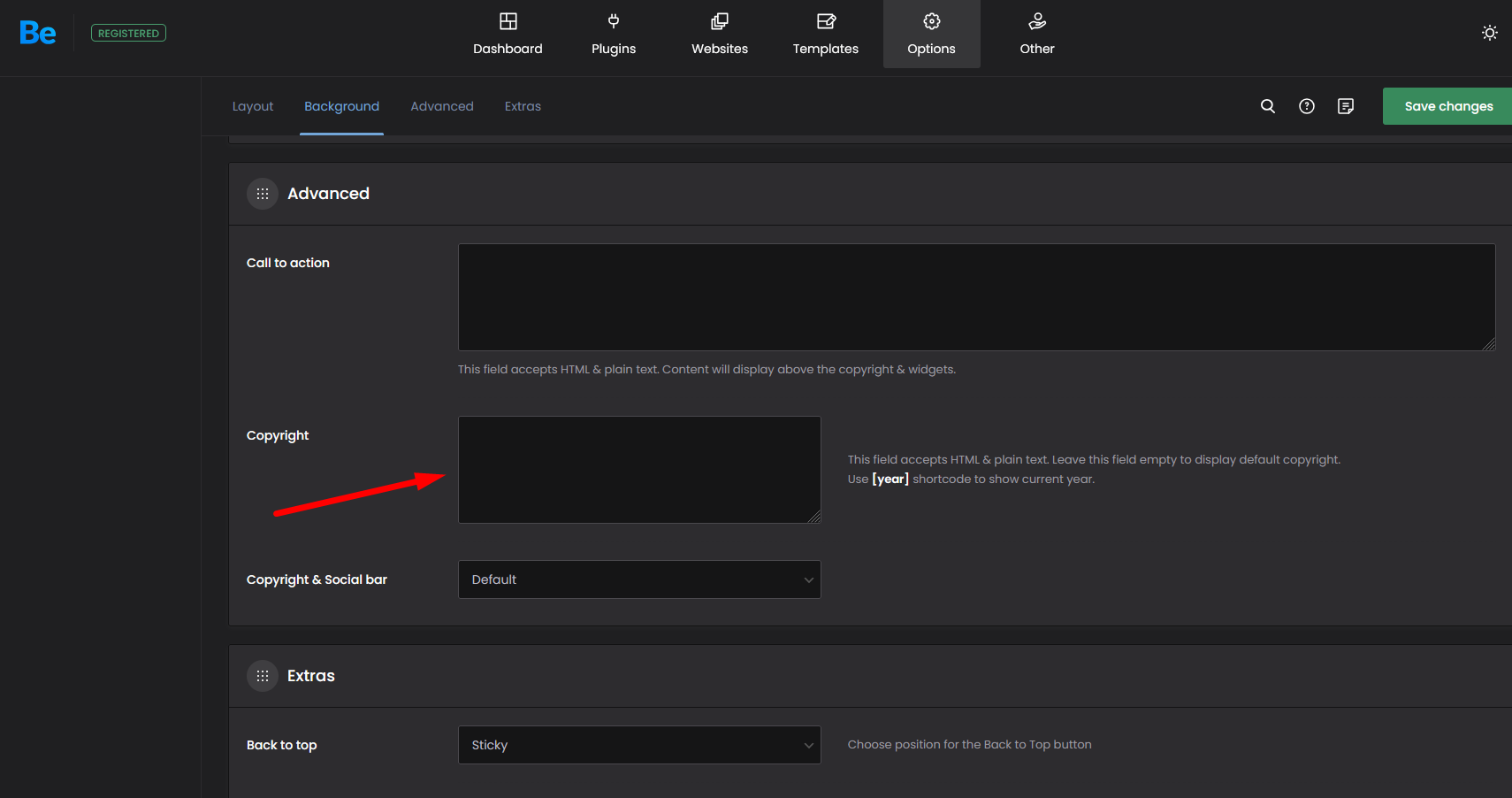Screen dimensions: 1512x798
Task: Click the Back to top label
Action: [281, 745]
